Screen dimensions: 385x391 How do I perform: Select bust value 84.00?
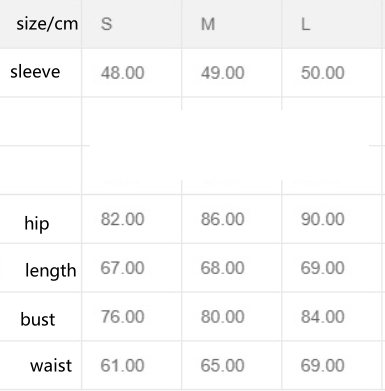coord(323,317)
